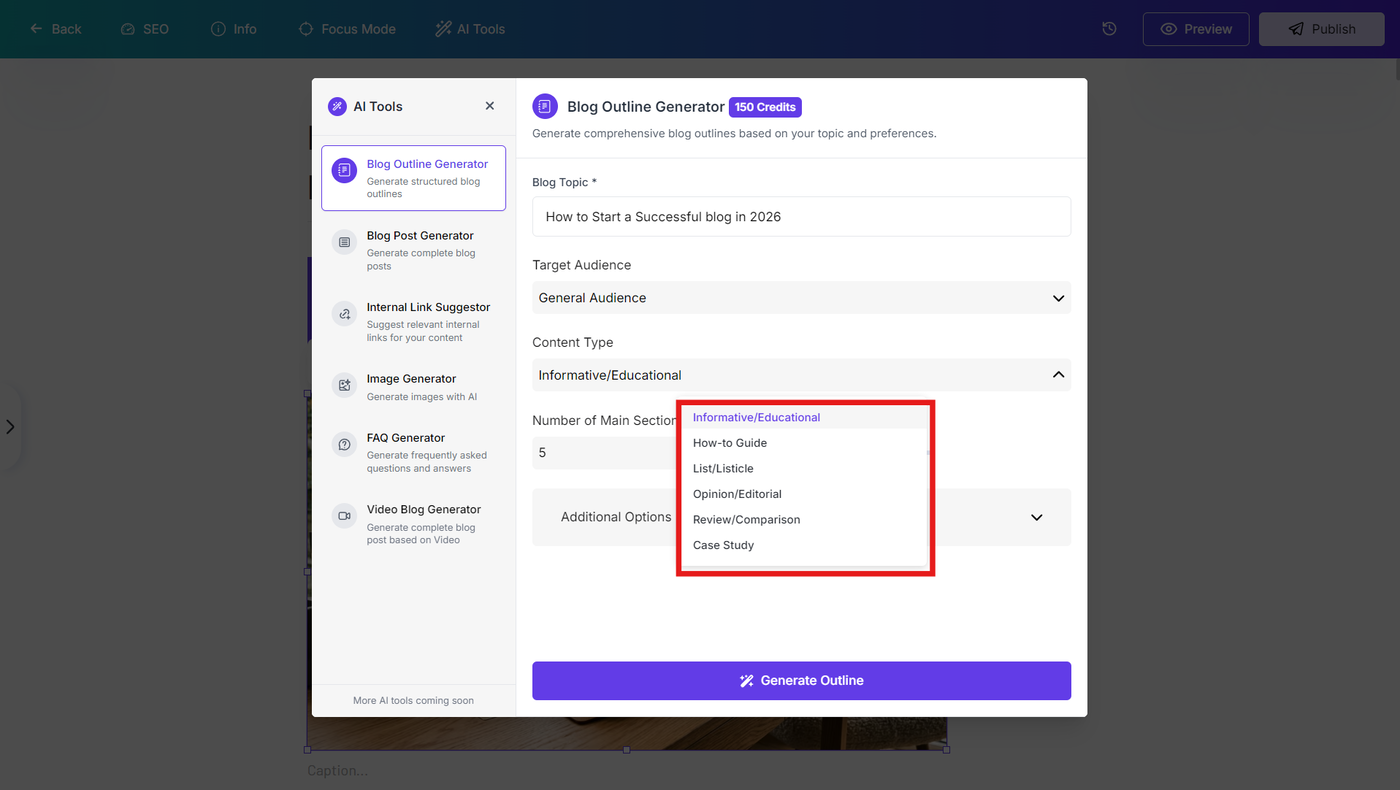Image resolution: width=1400 pixels, height=790 pixels.
Task: Click into the Blog Topic text field
Action: (801, 217)
